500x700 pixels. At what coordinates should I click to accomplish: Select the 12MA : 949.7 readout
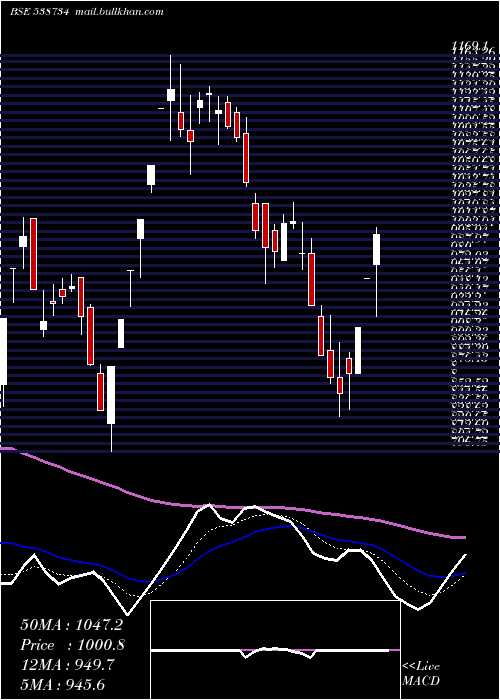pos(67,665)
